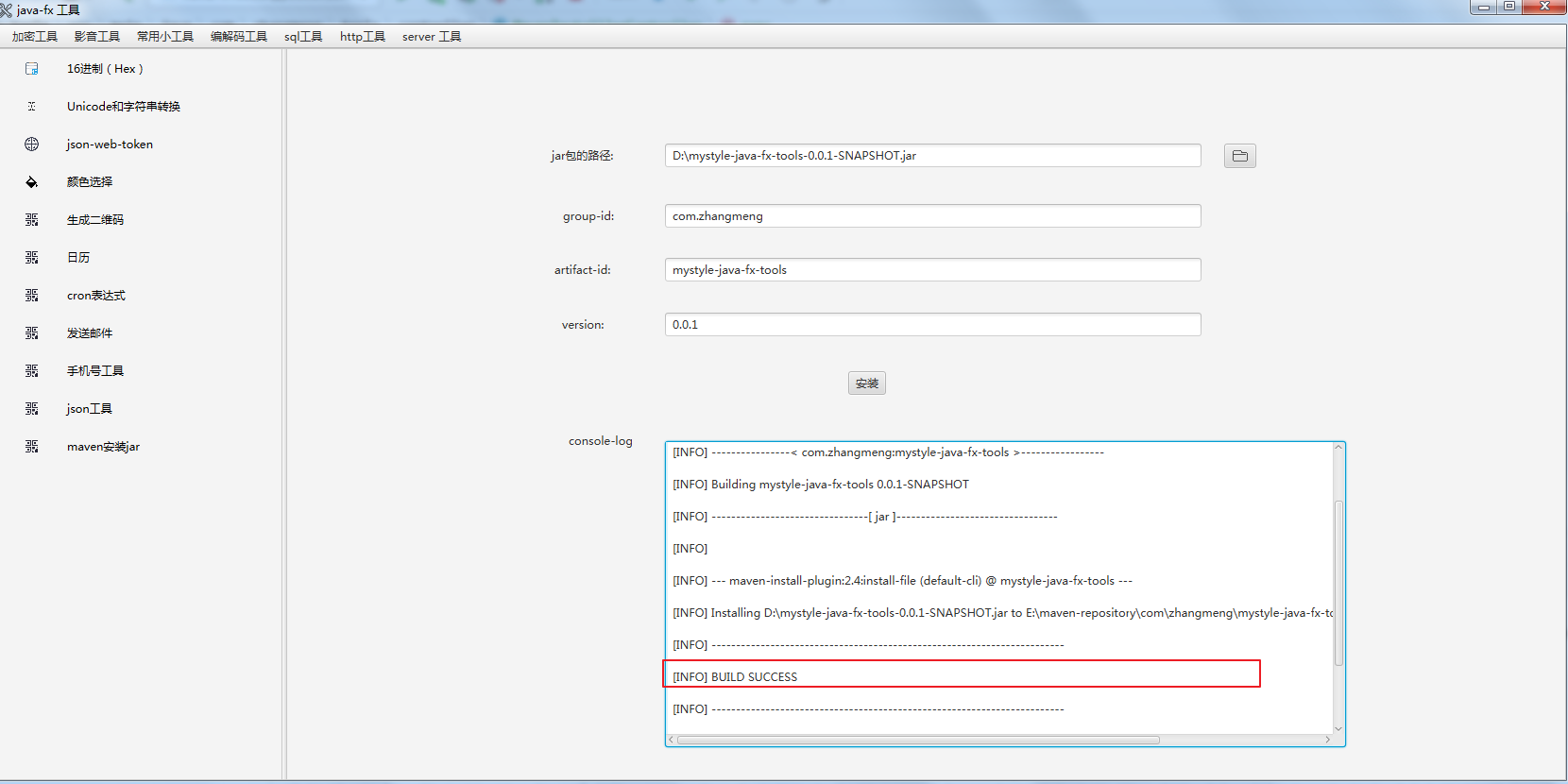Browse for jar file with folder icon
1568x784 pixels.
1239,156
